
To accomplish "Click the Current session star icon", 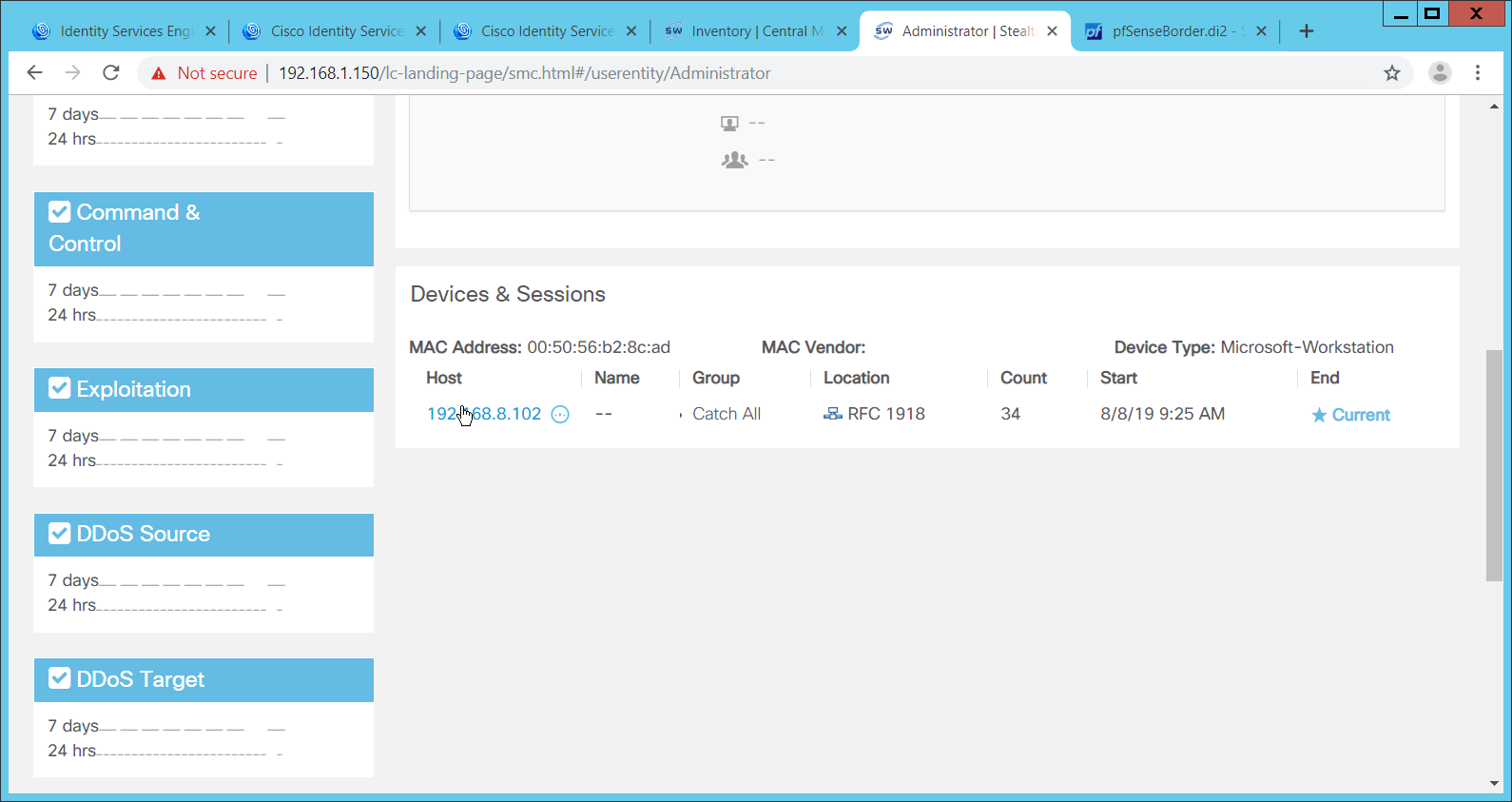I will click(x=1319, y=415).
